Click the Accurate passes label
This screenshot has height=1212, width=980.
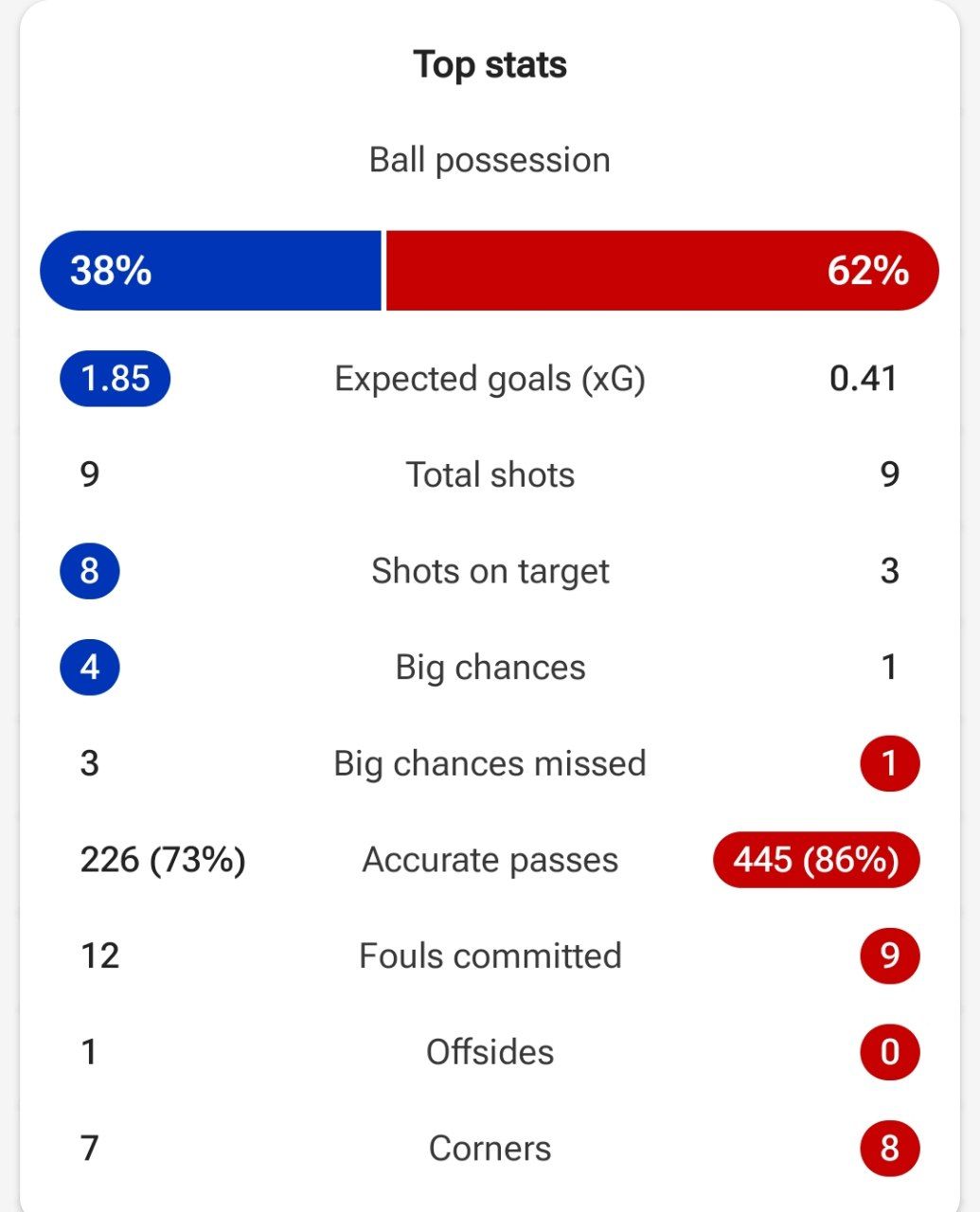[490, 860]
